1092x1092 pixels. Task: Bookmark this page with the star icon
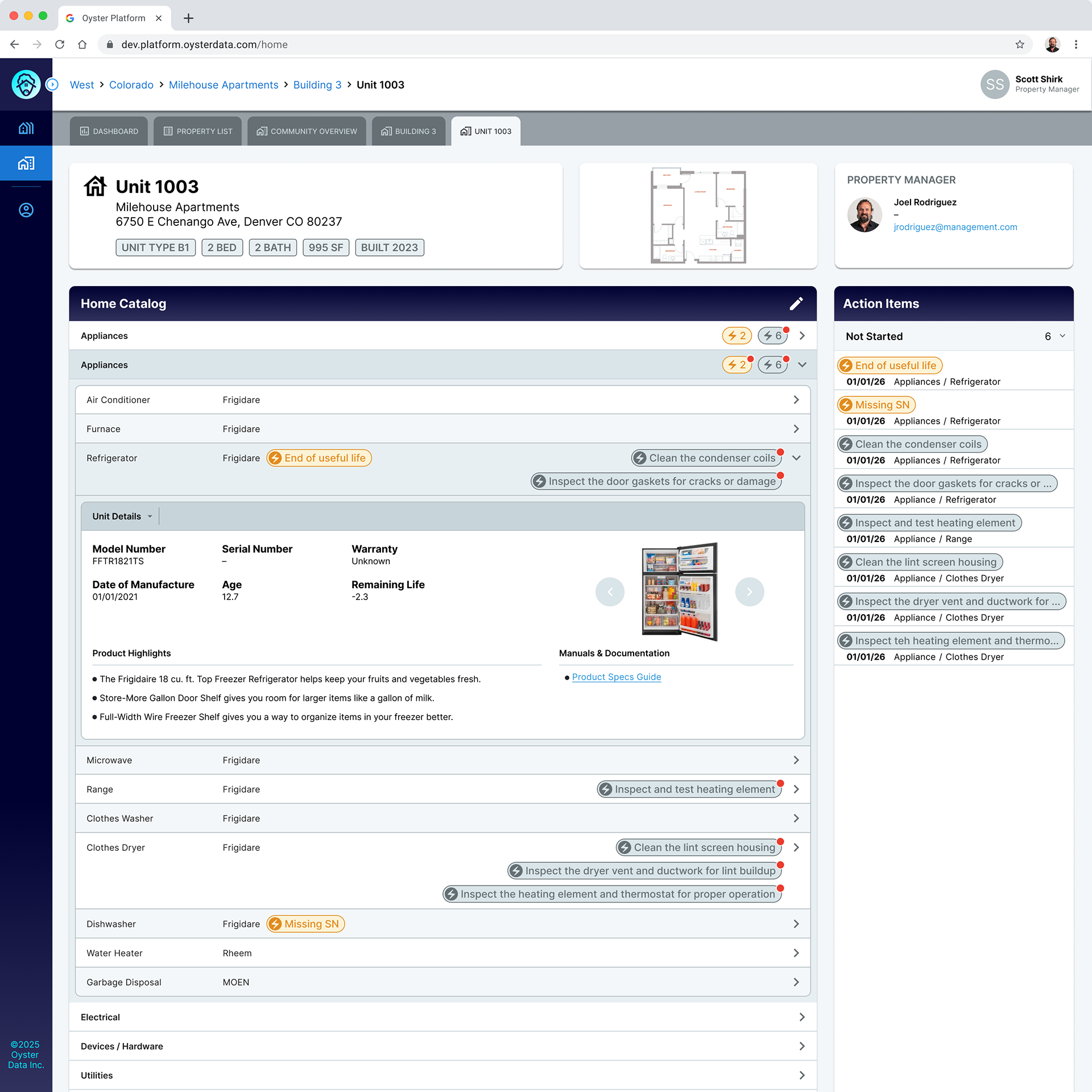pos(1020,44)
